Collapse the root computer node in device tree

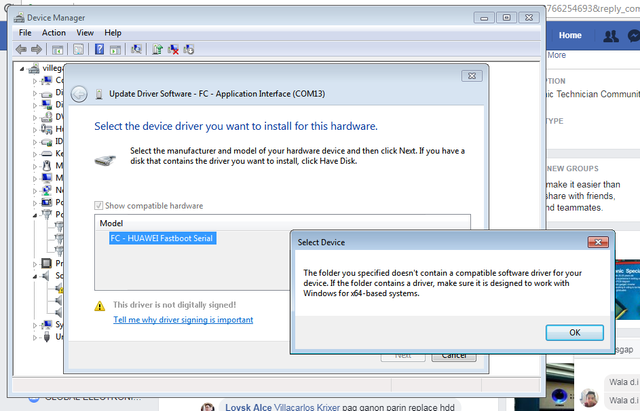pos(22,69)
